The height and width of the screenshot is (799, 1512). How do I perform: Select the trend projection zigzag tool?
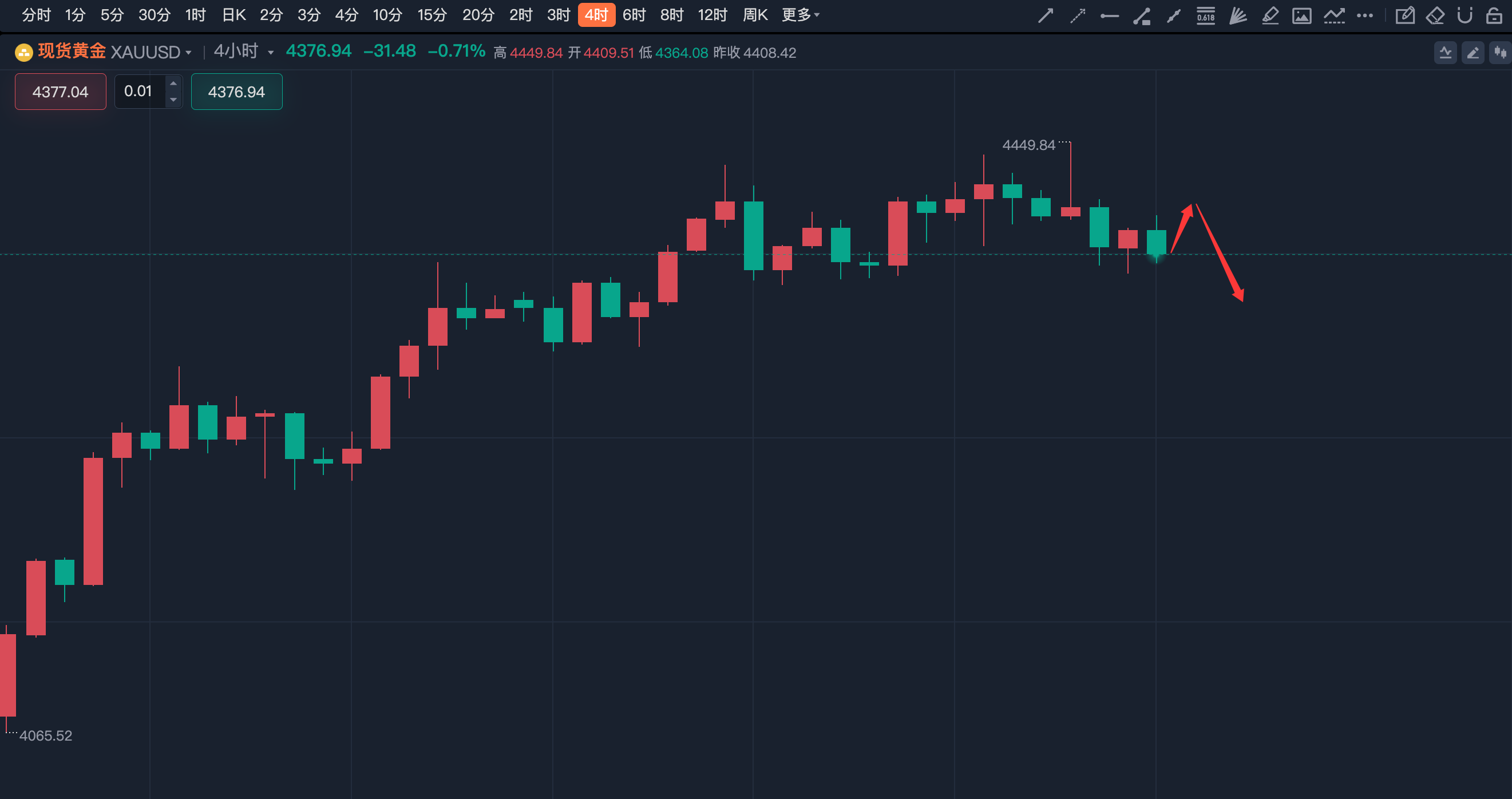(1334, 15)
